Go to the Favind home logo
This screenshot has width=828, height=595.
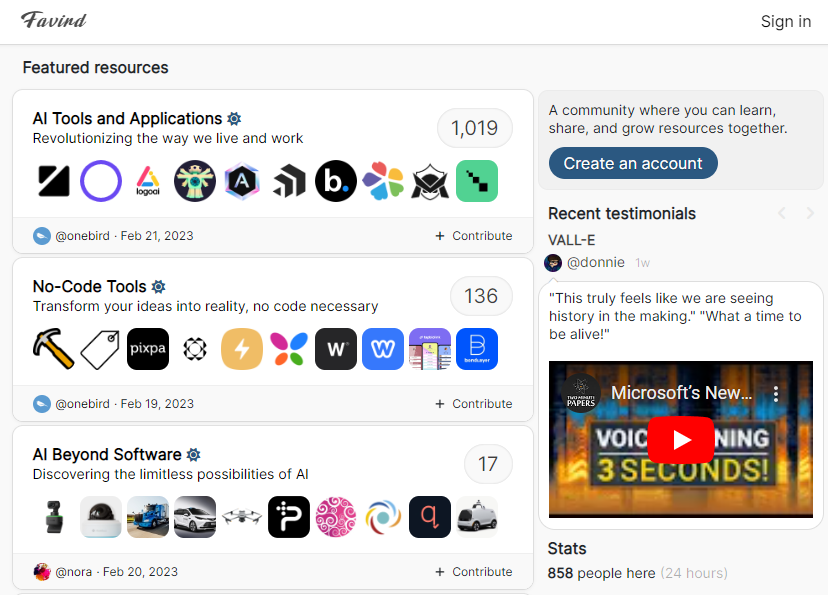pyautogui.click(x=53, y=20)
